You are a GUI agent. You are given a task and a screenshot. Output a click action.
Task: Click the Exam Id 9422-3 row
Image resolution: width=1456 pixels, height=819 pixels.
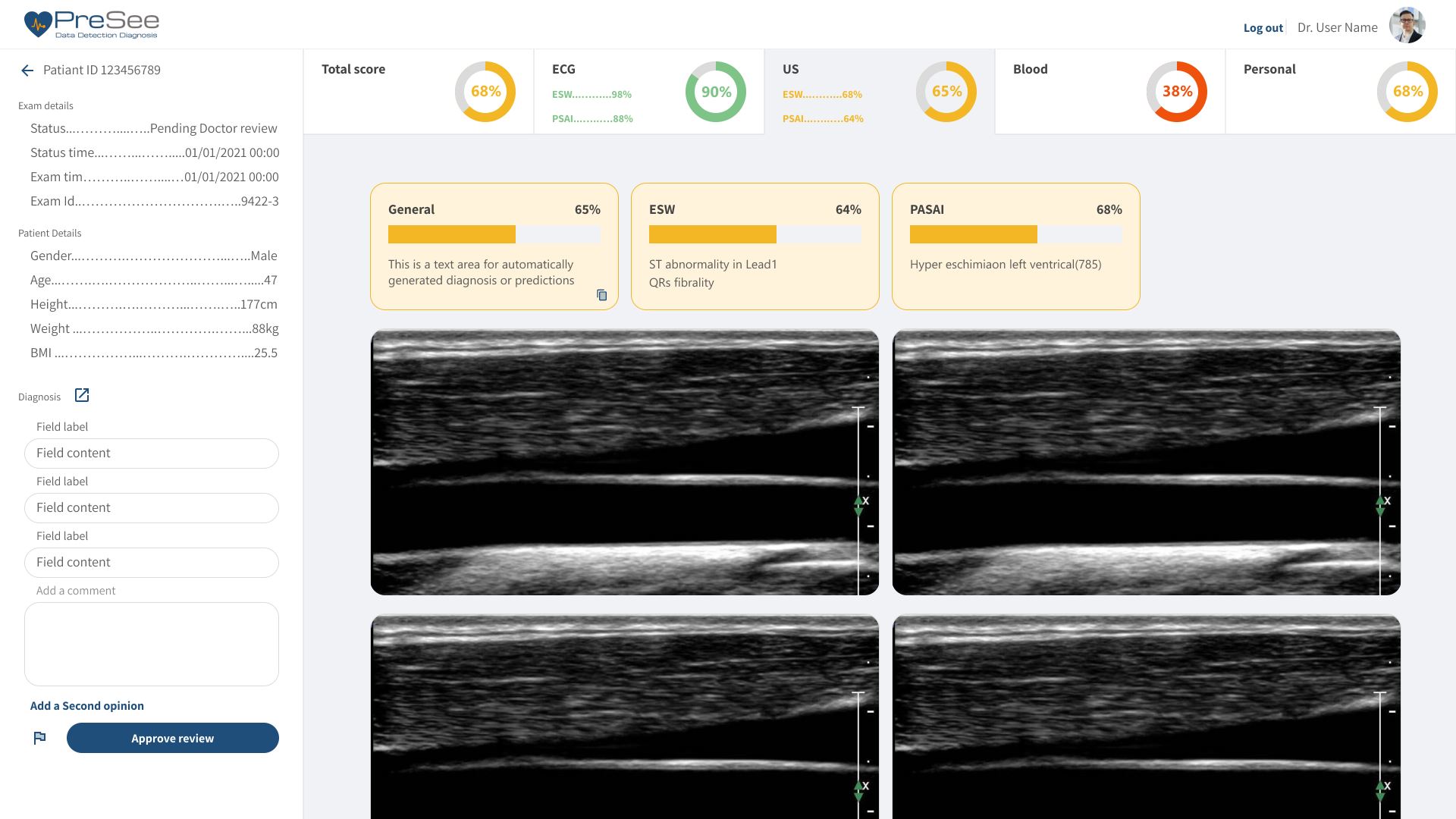pyautogui.click(x=155, y=201)
